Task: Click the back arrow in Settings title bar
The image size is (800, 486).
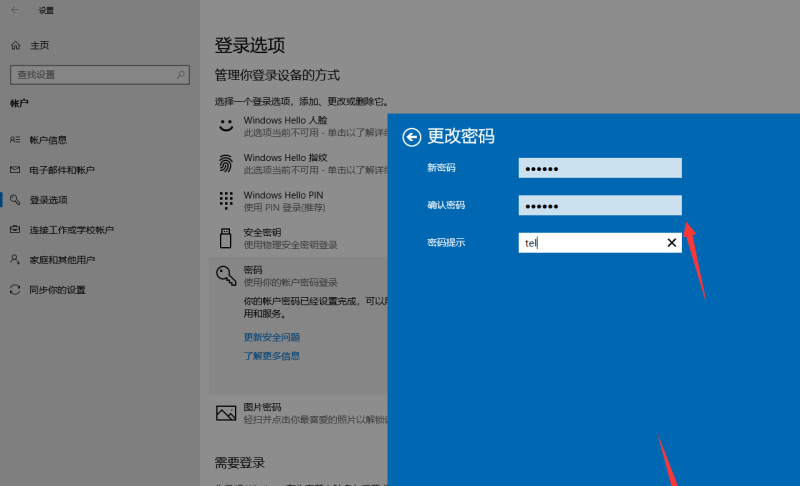Action: pos(15,10)
